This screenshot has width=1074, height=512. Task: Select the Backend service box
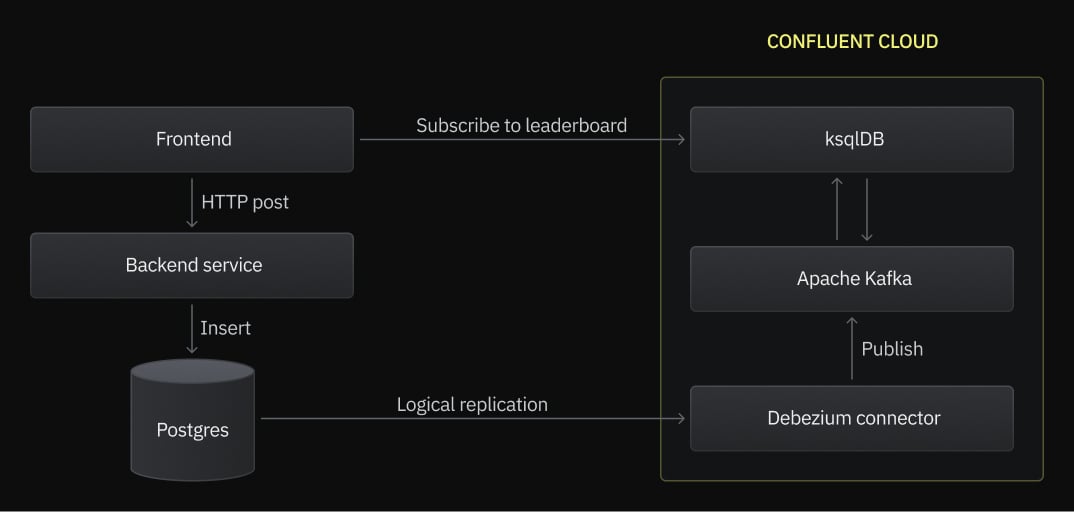tap(192, 265)
